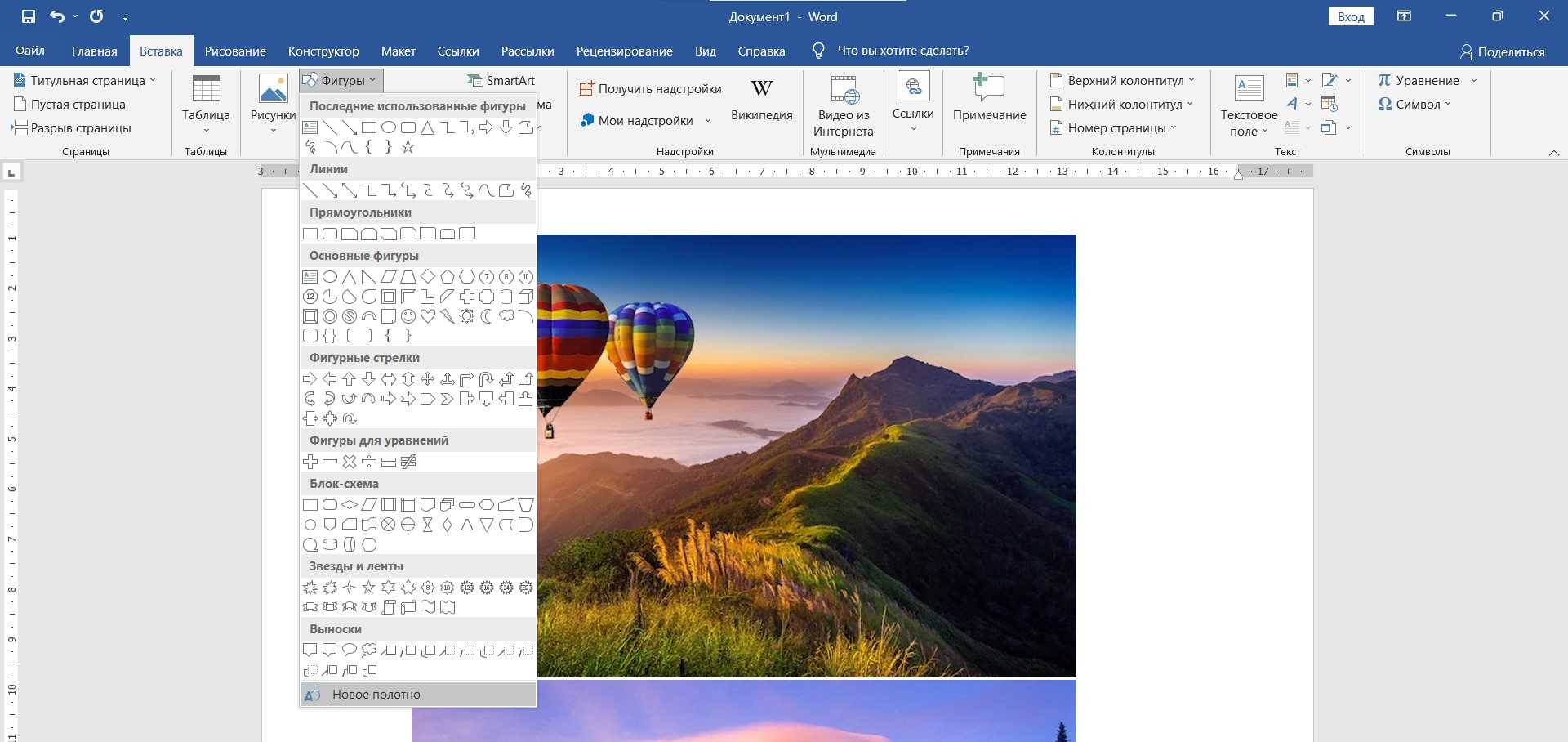
Task: Click the undo arrow in title bar
Action: click(x=57, y=16)
